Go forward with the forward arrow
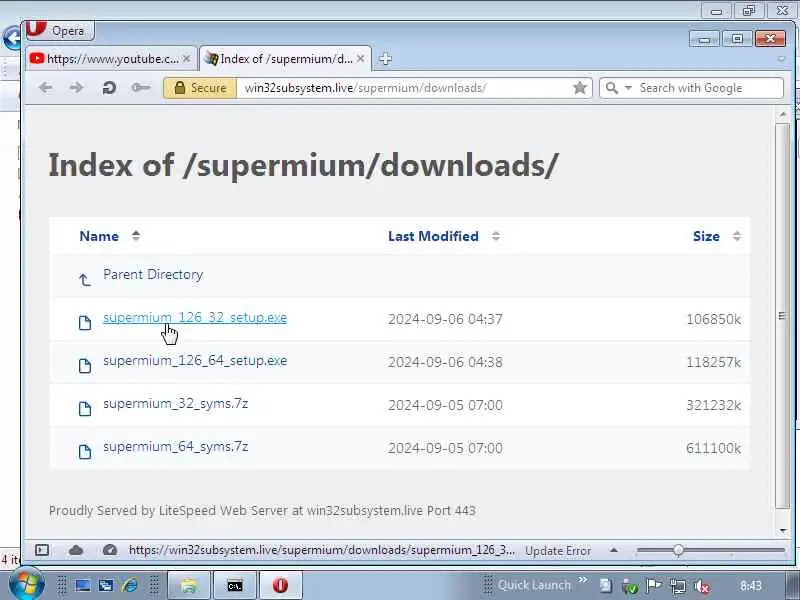Viewport: 800px width, 600px height. 77,88
